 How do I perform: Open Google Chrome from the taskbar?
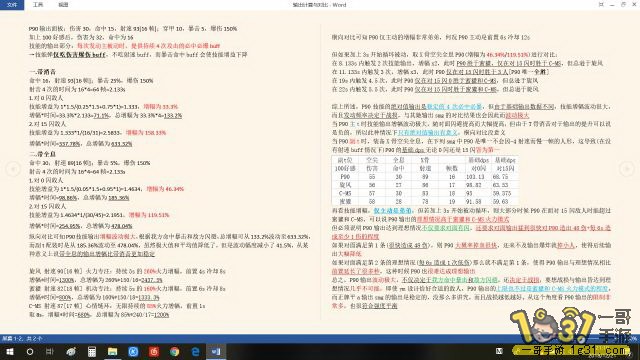(175, 351)
